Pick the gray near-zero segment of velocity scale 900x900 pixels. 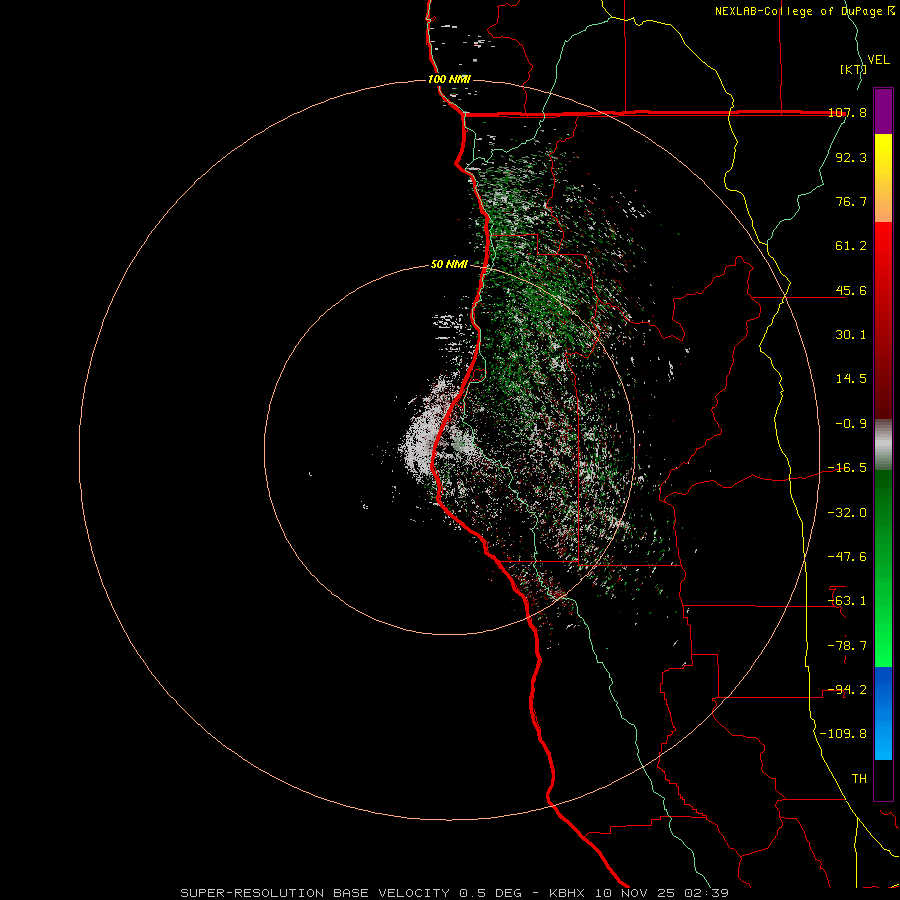(883, 444)
